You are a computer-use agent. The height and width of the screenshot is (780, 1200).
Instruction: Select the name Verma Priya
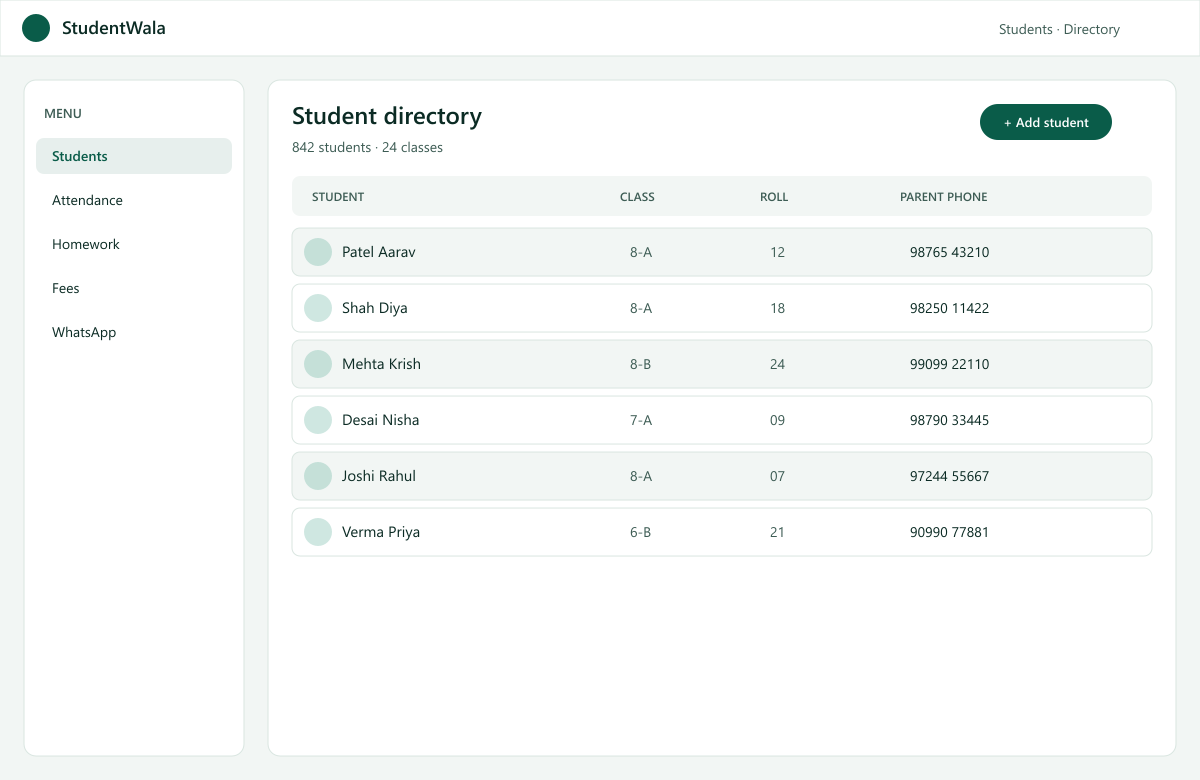(x=381, y=532)
